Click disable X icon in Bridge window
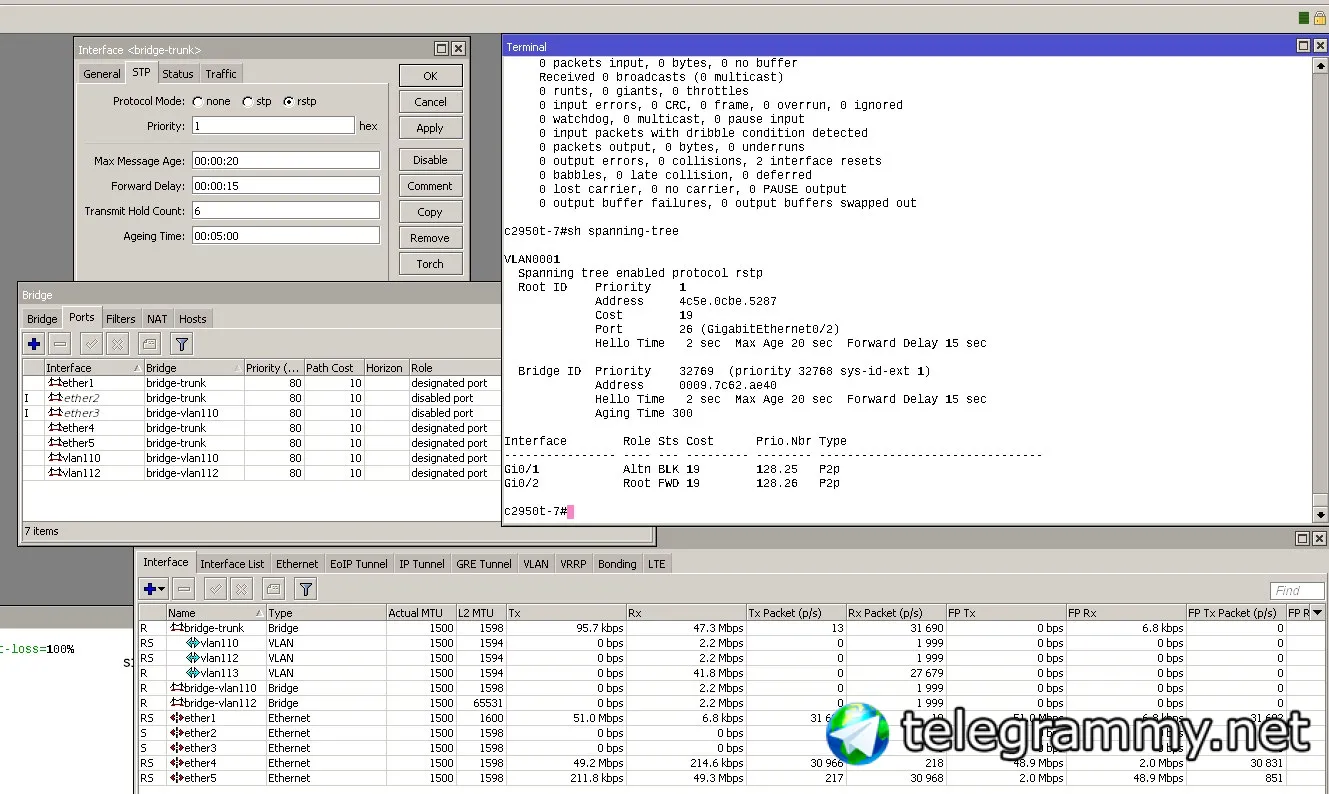Image resolution: width=1329 pixels, height=794 pixels. [x=117, y=344]
